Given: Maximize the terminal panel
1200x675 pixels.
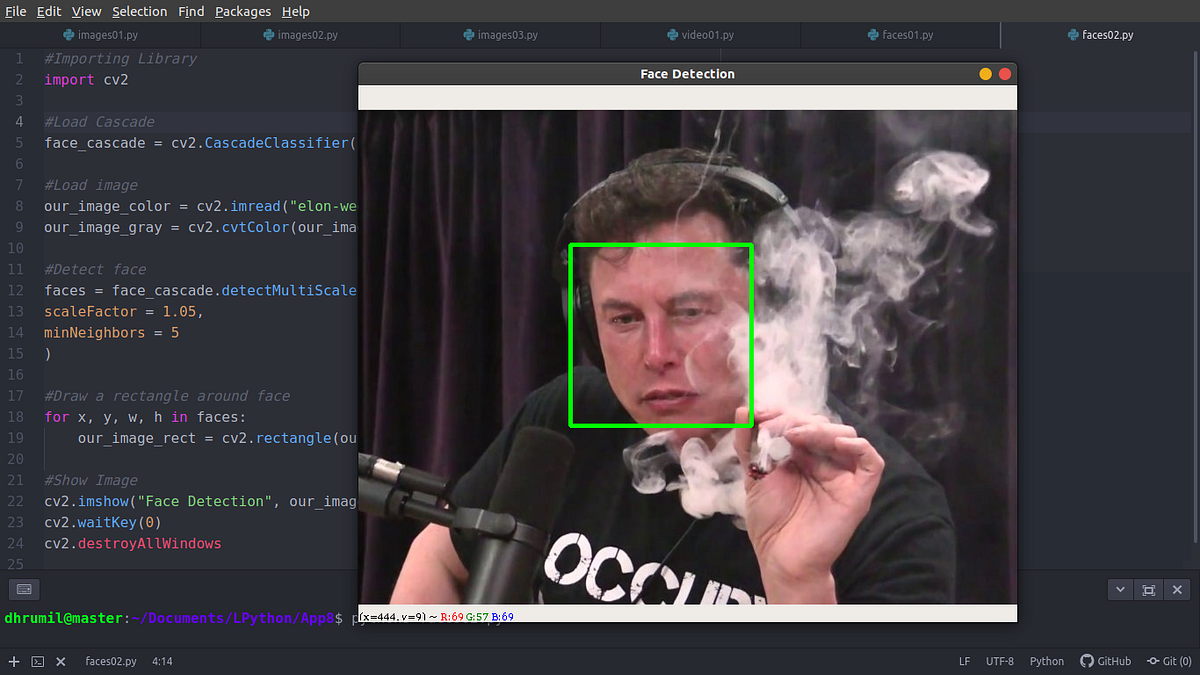Looking at the screenshot, I should [1149, 590].
